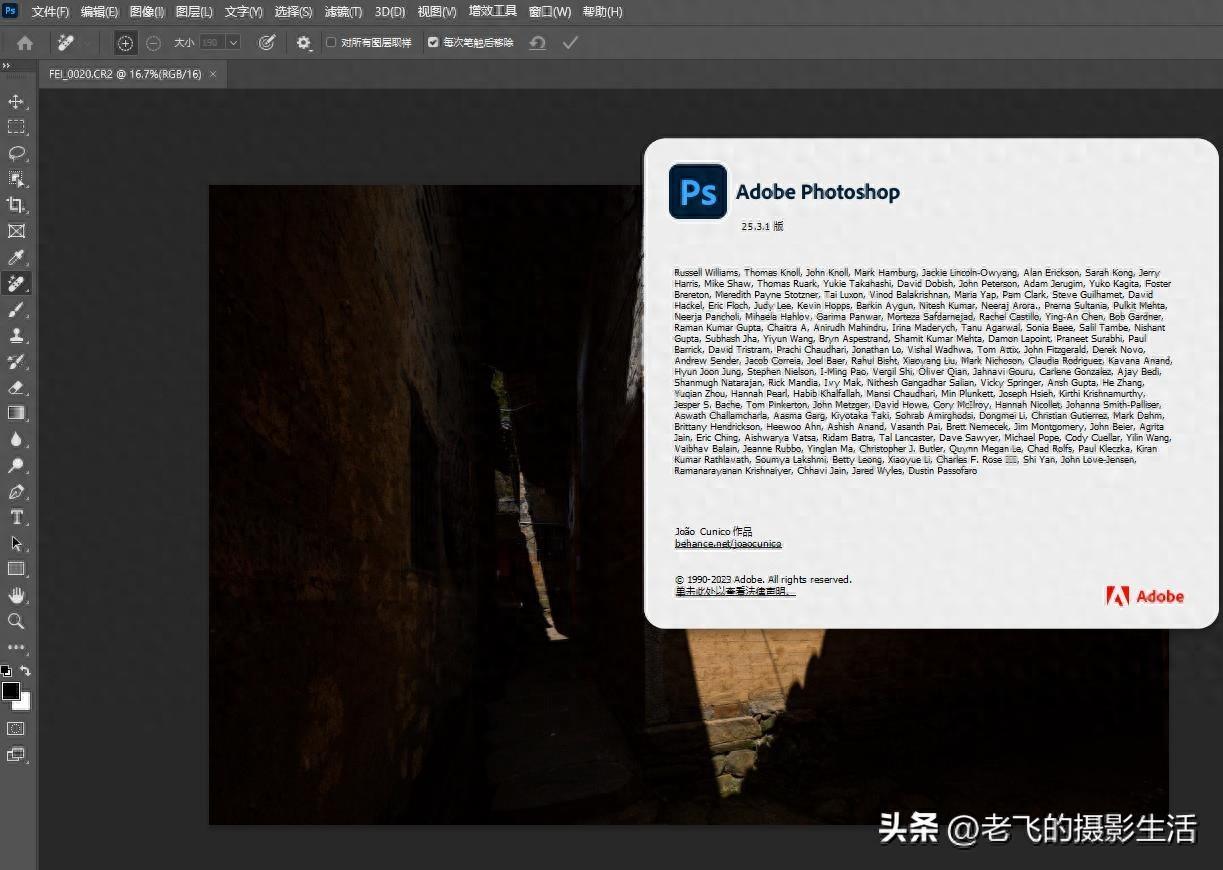
Task: Select the Crop tool
Action: [15, 205]
